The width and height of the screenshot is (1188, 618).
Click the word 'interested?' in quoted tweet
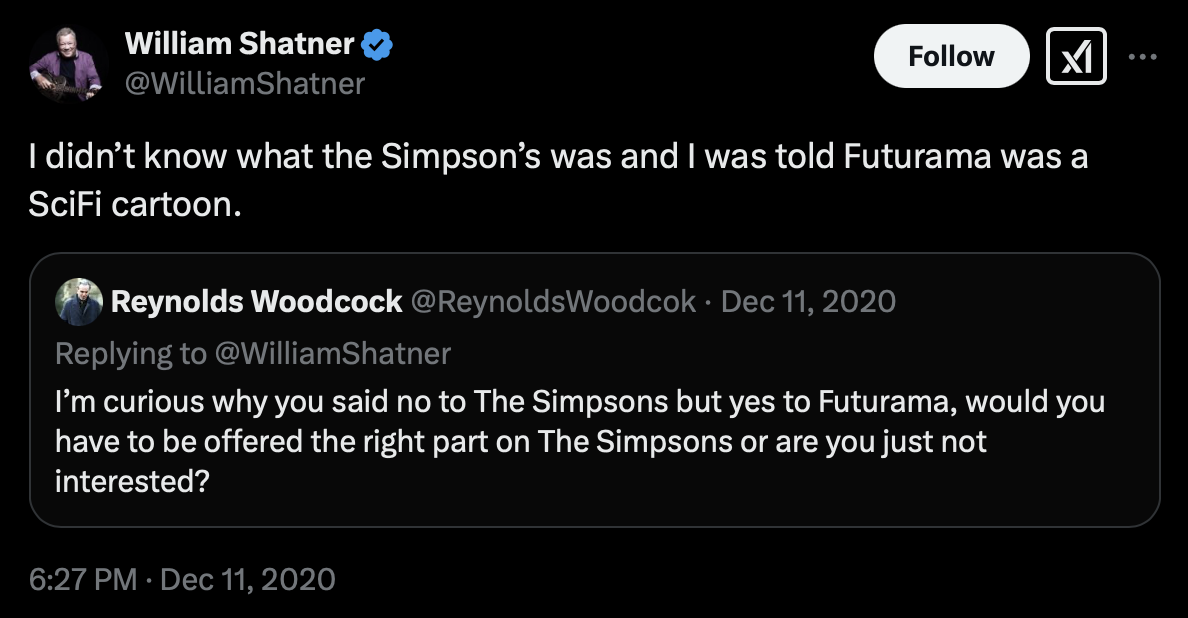click(x=132, y=481)
